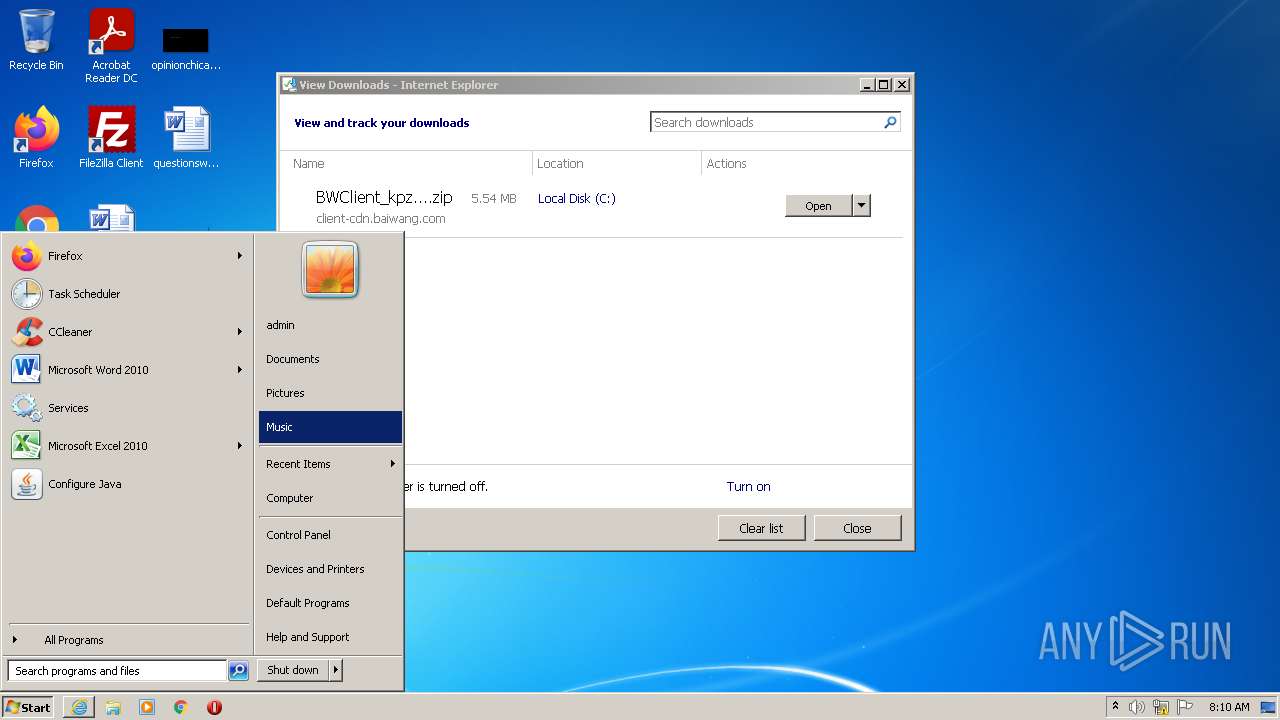Click the Microsoft Excel 2010 icon
The width and height of the screenshot is (1280, 720).
[x=27, y=446]
